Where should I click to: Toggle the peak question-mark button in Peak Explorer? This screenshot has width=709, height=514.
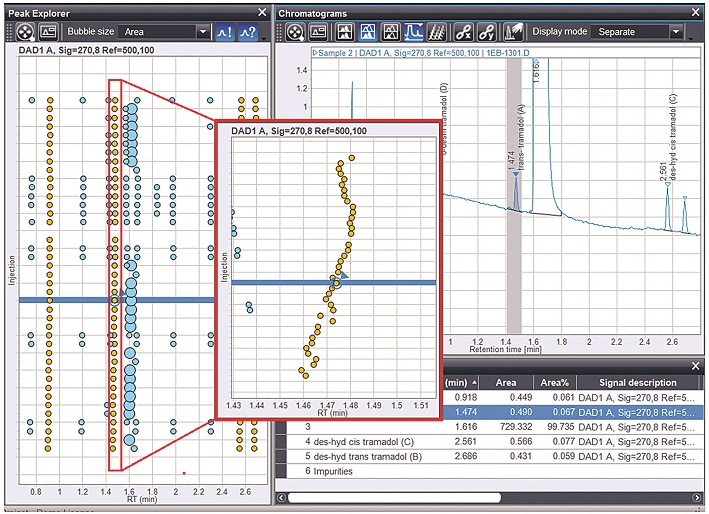pyautogui.click(x=250, y=32)
